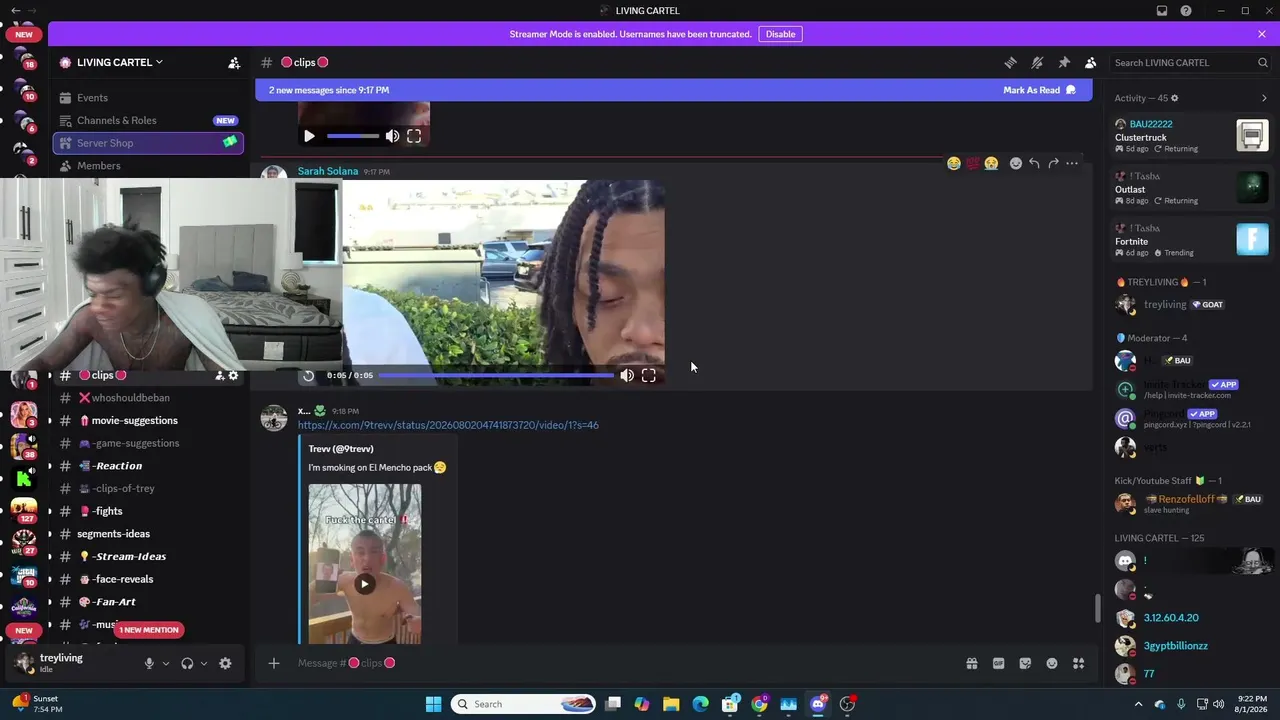Forward Sarah Solana's message
The height and width of the screenshot is (720, 1280).
click(1053, 163)
